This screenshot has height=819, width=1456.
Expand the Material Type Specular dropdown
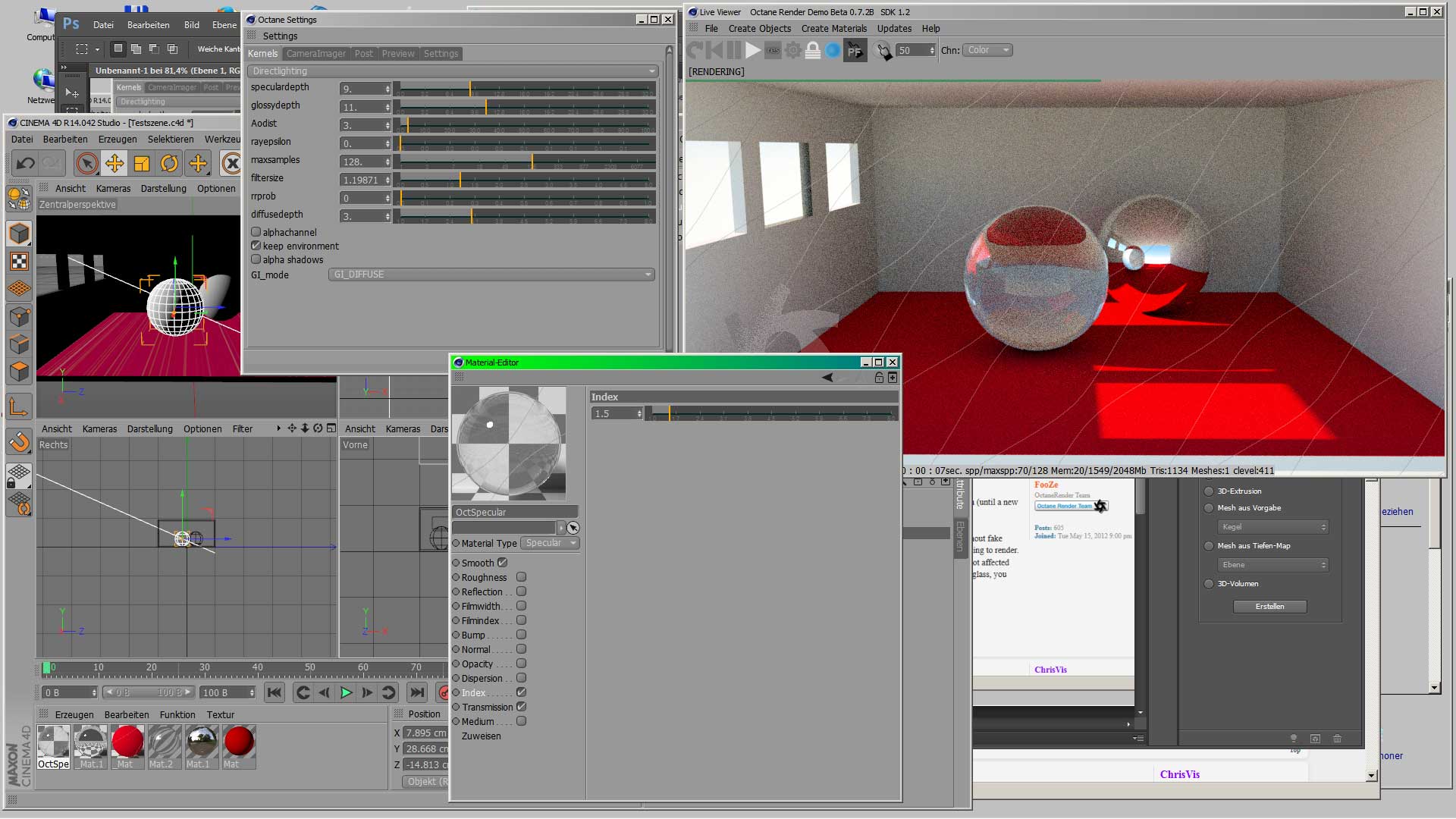[x=551, y=543]
